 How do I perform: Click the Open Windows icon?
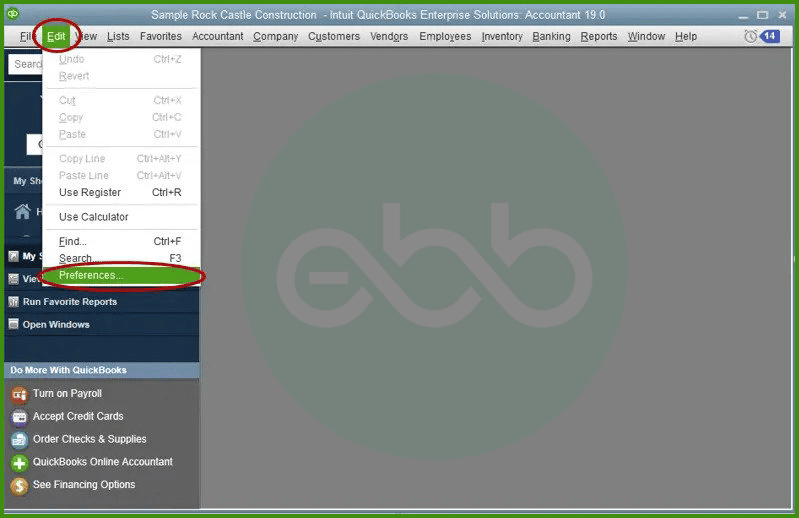click(14, 324)
